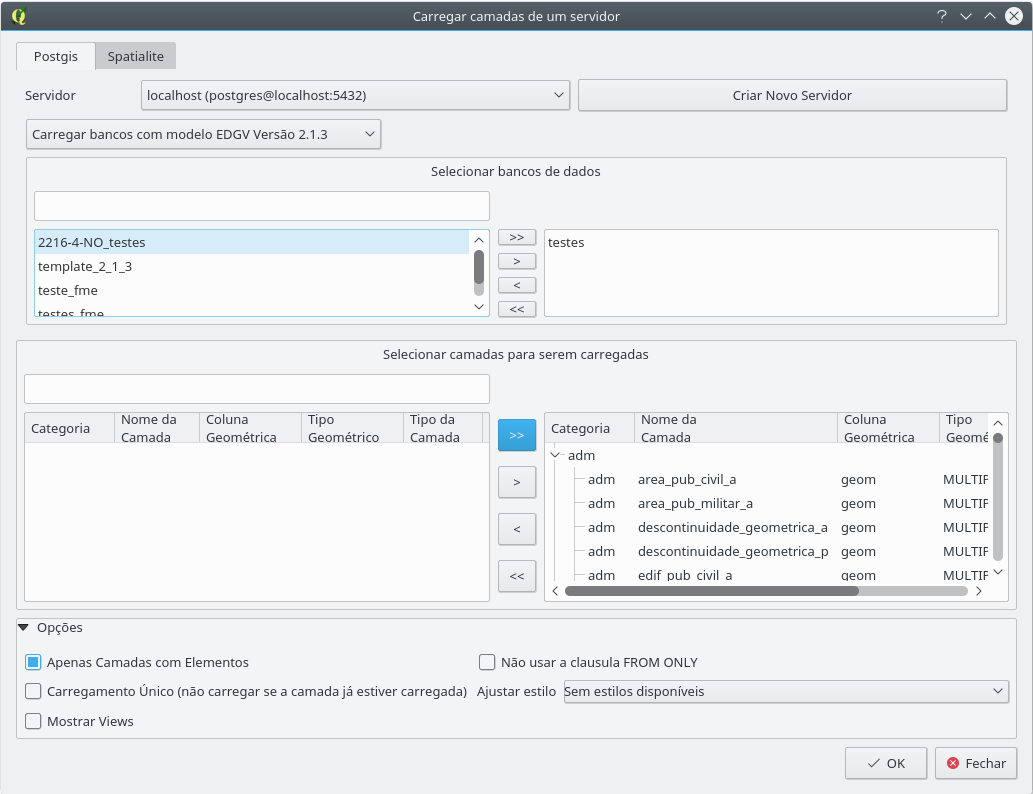Select area_pub_civil_a layer row
The height and width of the screenshot is (794, 1033).
coord(768,480)
